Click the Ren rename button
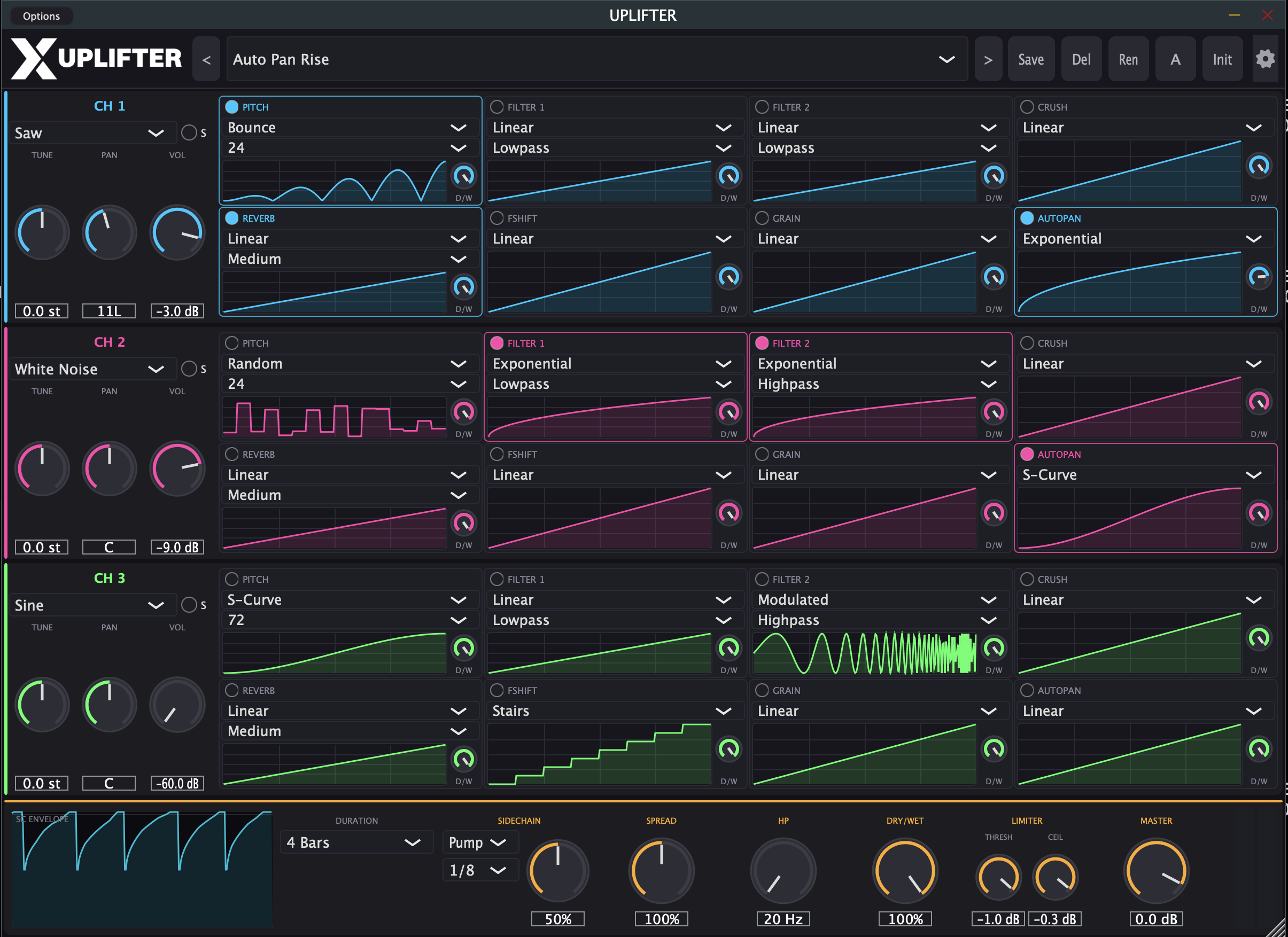 1128,59
